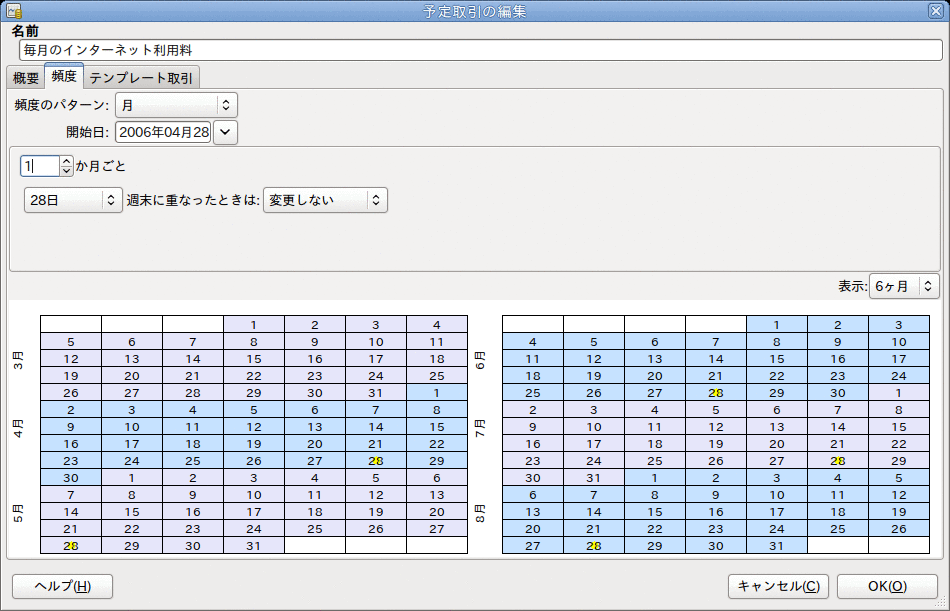Open the 表示 6ヶ月 range dropdown
950x611 pixels.
pyautogui.click(x=904, y=286)
